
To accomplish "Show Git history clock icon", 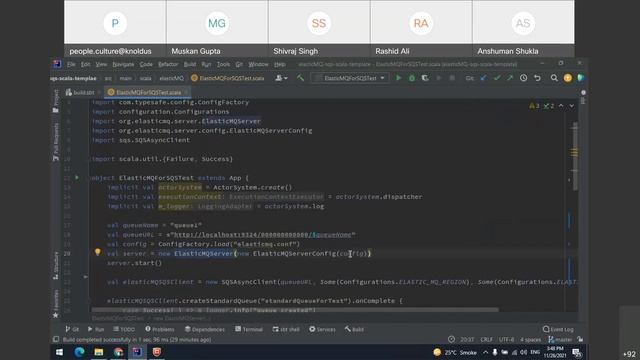I will pos(523,78).
